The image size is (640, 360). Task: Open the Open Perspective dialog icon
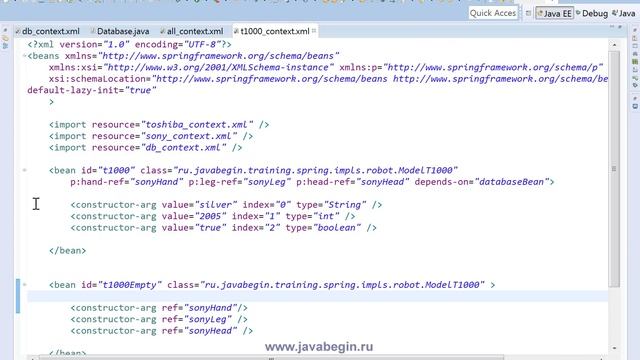[528, 13]
